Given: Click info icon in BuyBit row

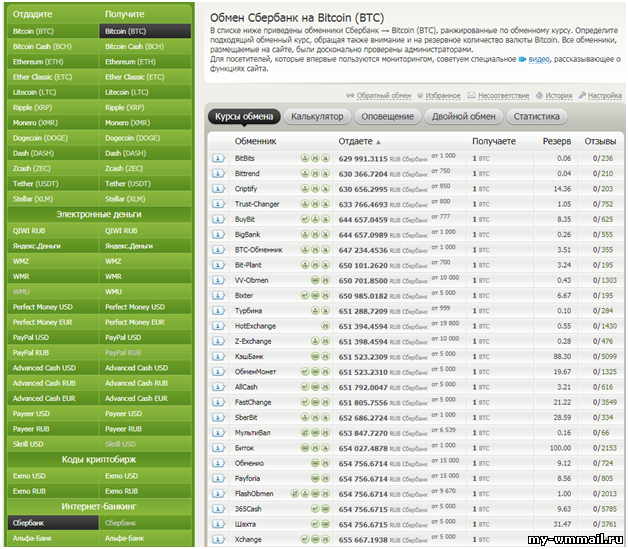Looking at the screenshot, I should (x=218, y=219).
